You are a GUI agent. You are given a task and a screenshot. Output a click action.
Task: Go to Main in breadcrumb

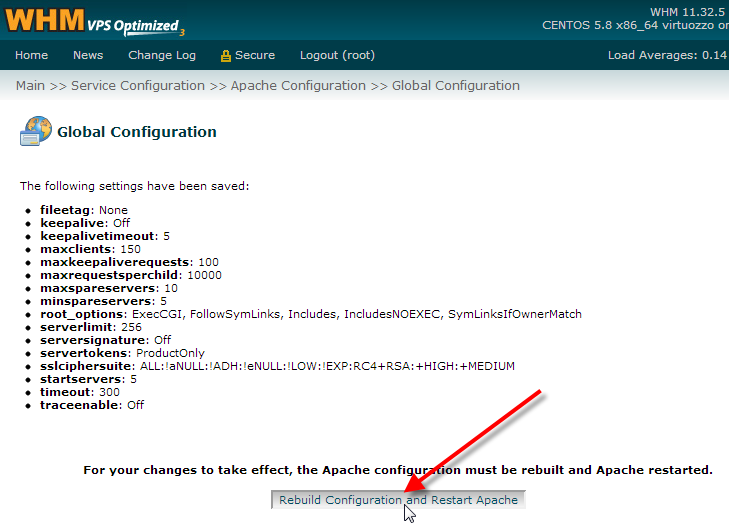pos(30,86)
